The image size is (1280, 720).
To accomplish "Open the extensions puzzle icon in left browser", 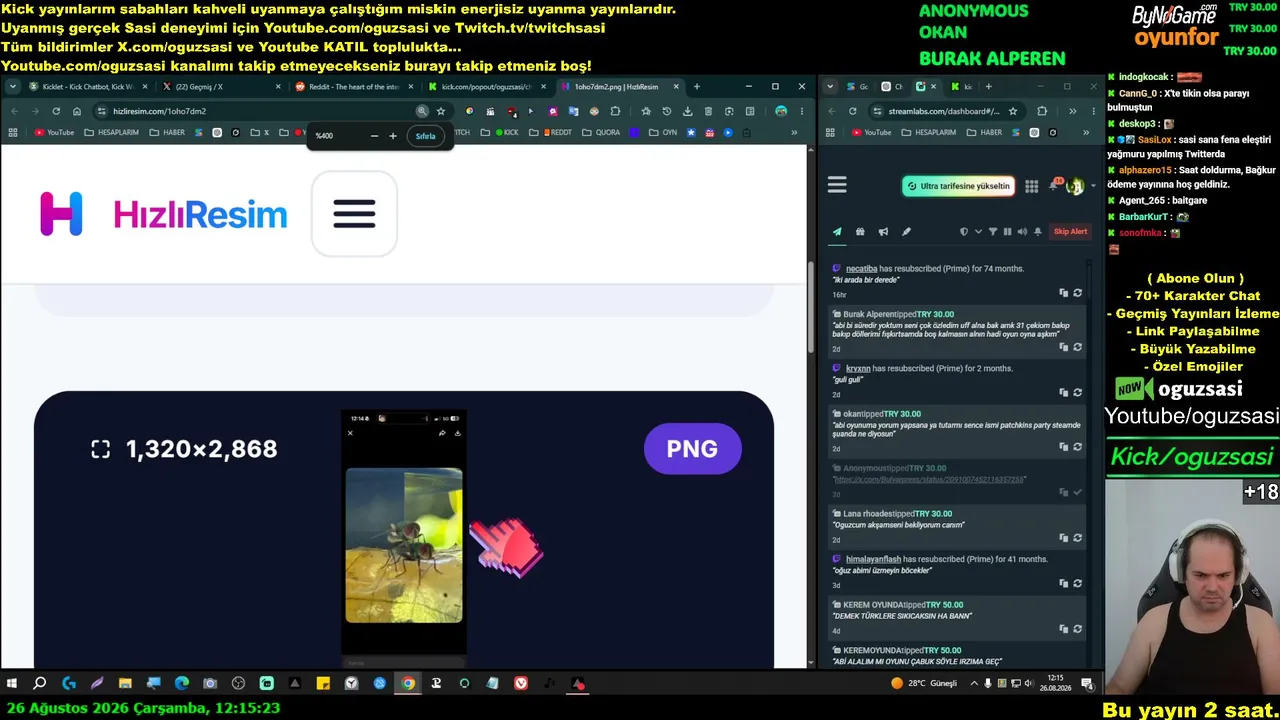I will coord(615,111).
